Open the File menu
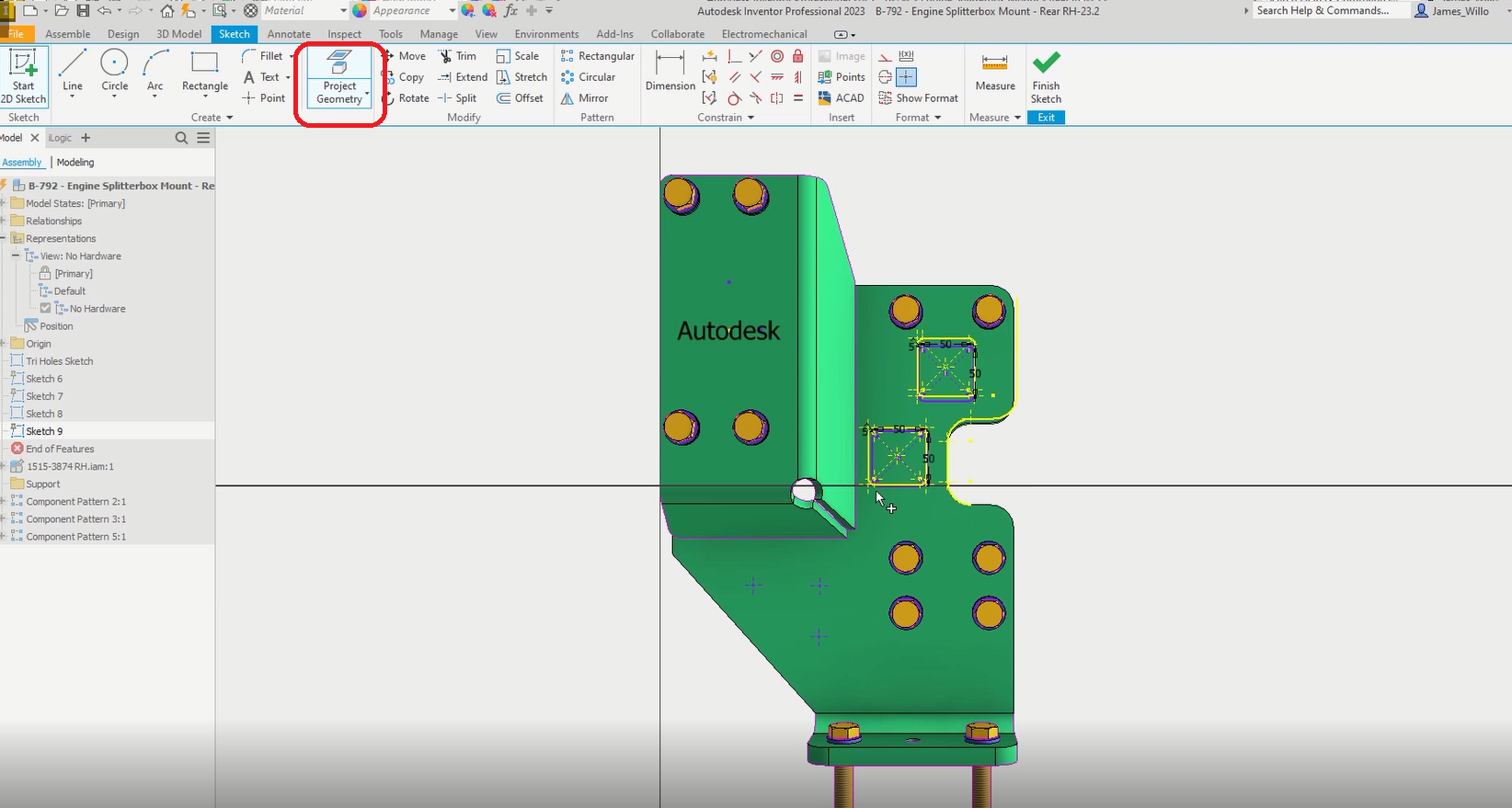 [x=15, y=34]
